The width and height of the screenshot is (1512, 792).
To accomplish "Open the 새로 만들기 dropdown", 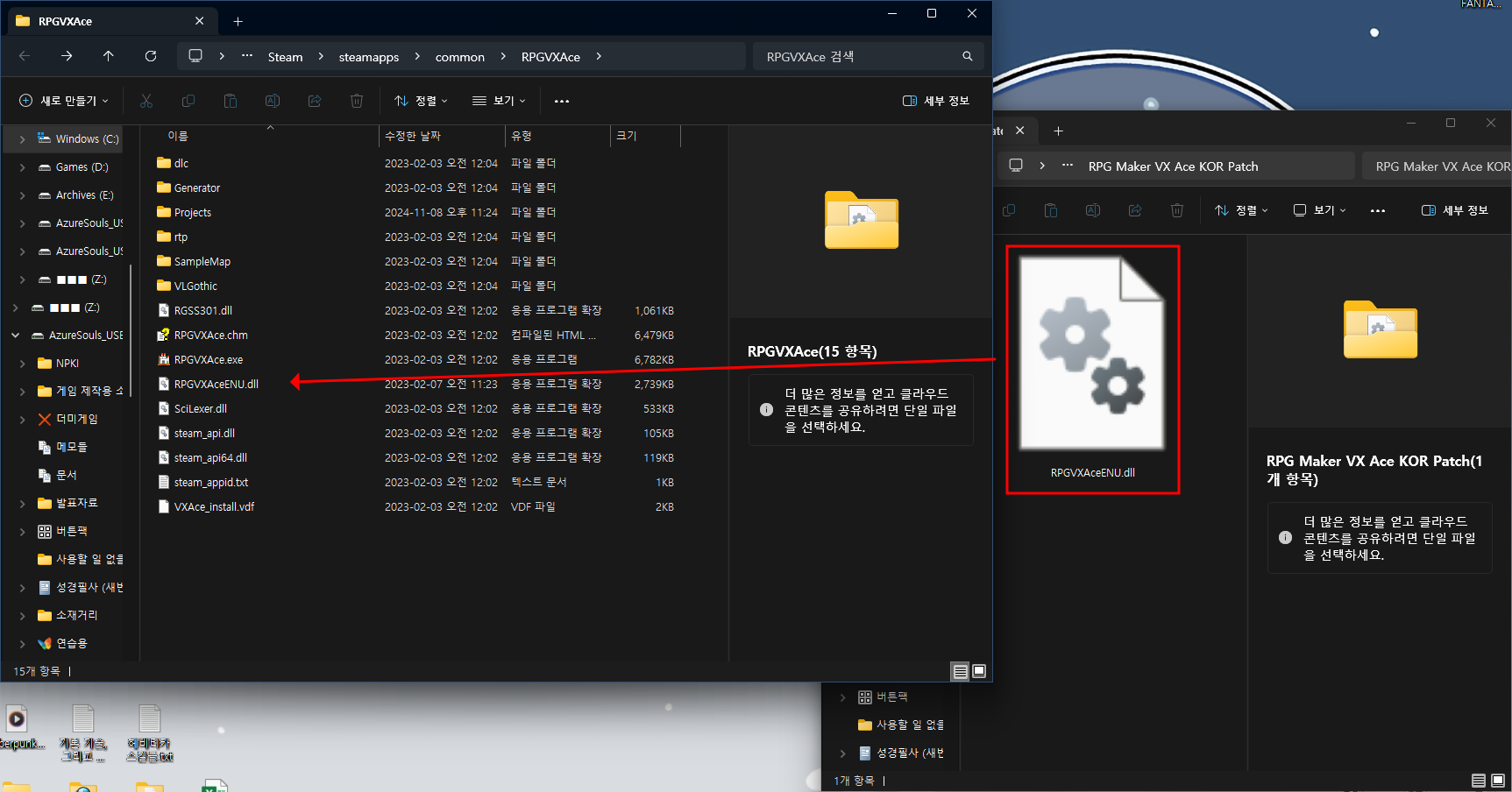I will [x=64, y=101].
